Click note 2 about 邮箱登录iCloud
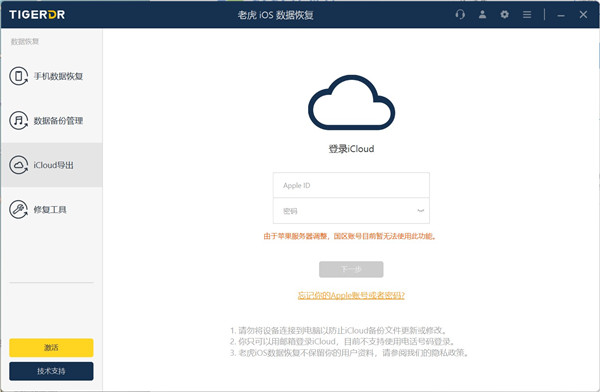The height and width of the screenshot is (392, 600). [x=342, y=341]
